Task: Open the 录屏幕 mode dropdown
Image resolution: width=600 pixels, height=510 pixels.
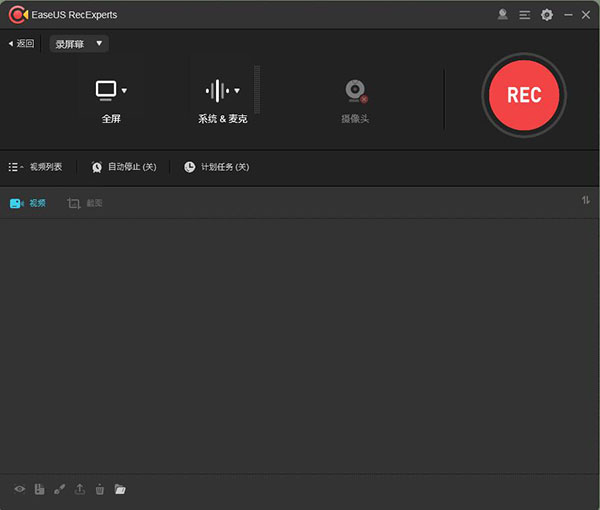Action: [79, 44]
